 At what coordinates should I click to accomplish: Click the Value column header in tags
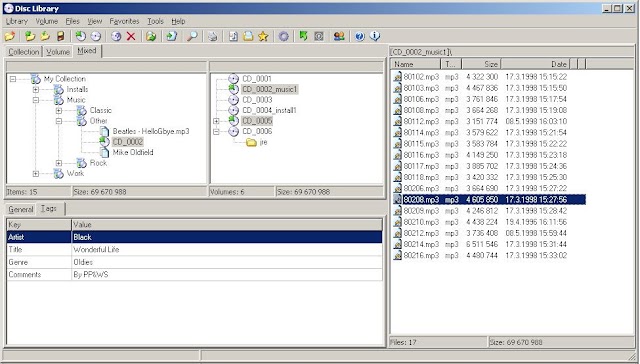[x=227, y=224]
